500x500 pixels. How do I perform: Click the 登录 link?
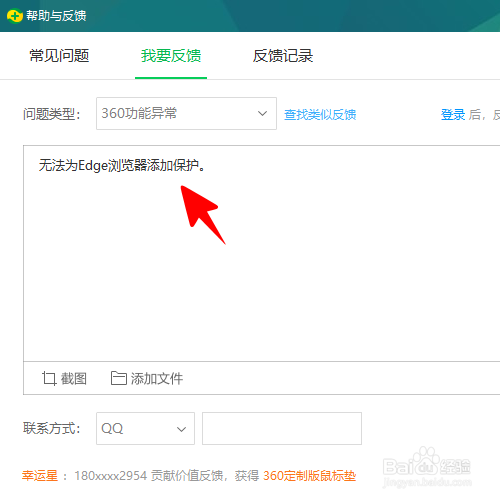click(x=453, y=115)
